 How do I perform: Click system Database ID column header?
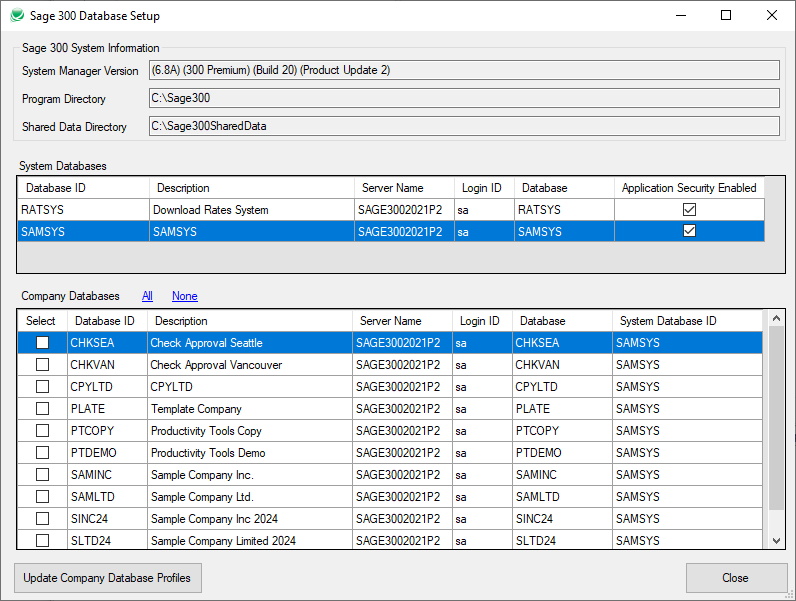84,188
